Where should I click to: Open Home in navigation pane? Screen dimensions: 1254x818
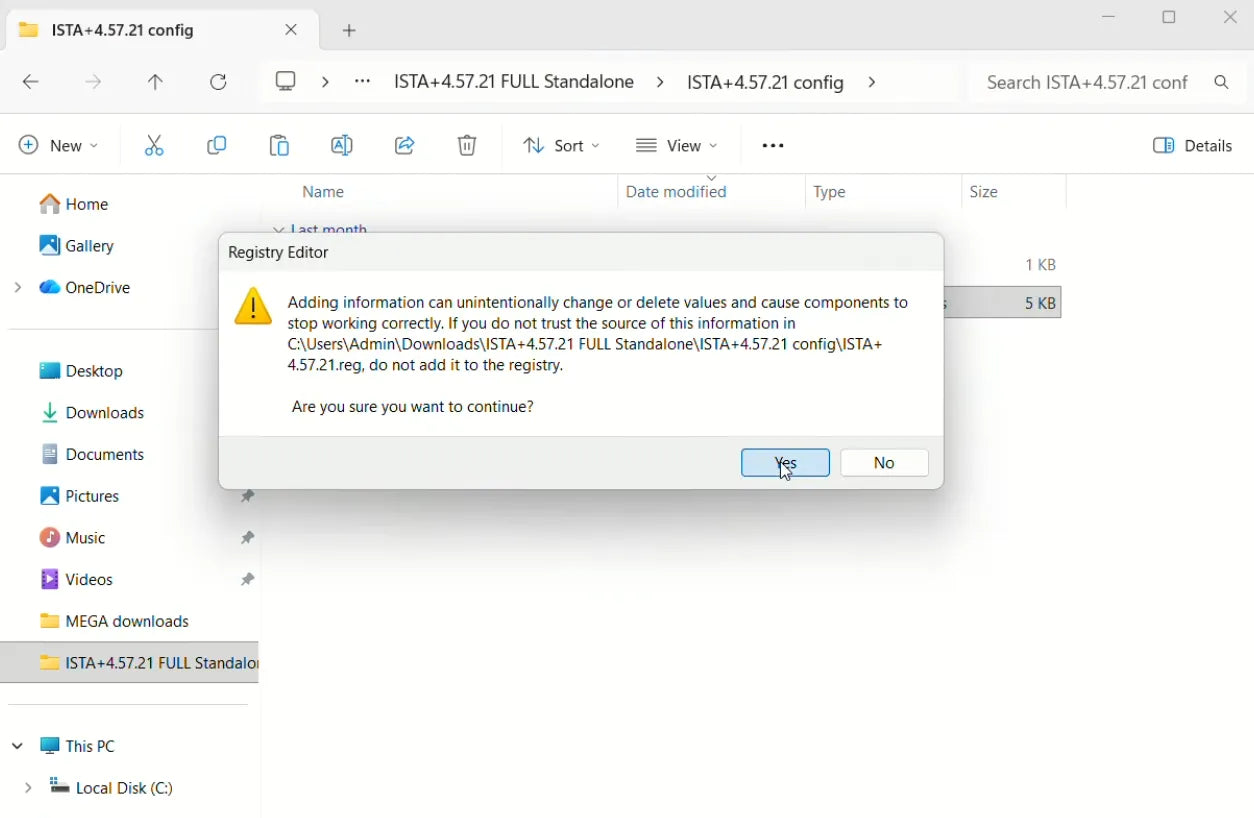click(x=74, y=204)
